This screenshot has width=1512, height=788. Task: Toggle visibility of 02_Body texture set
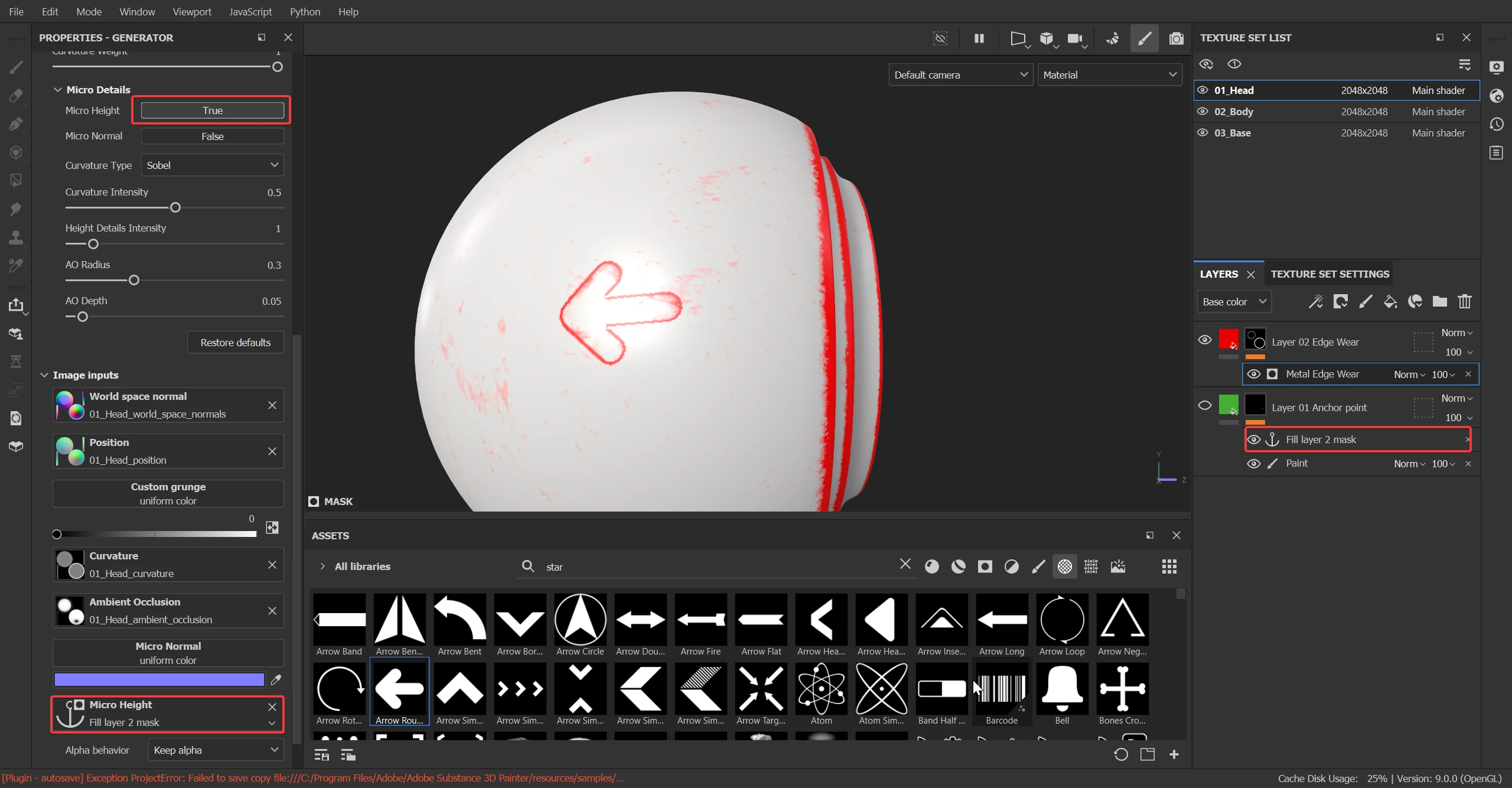[1203, 111]
